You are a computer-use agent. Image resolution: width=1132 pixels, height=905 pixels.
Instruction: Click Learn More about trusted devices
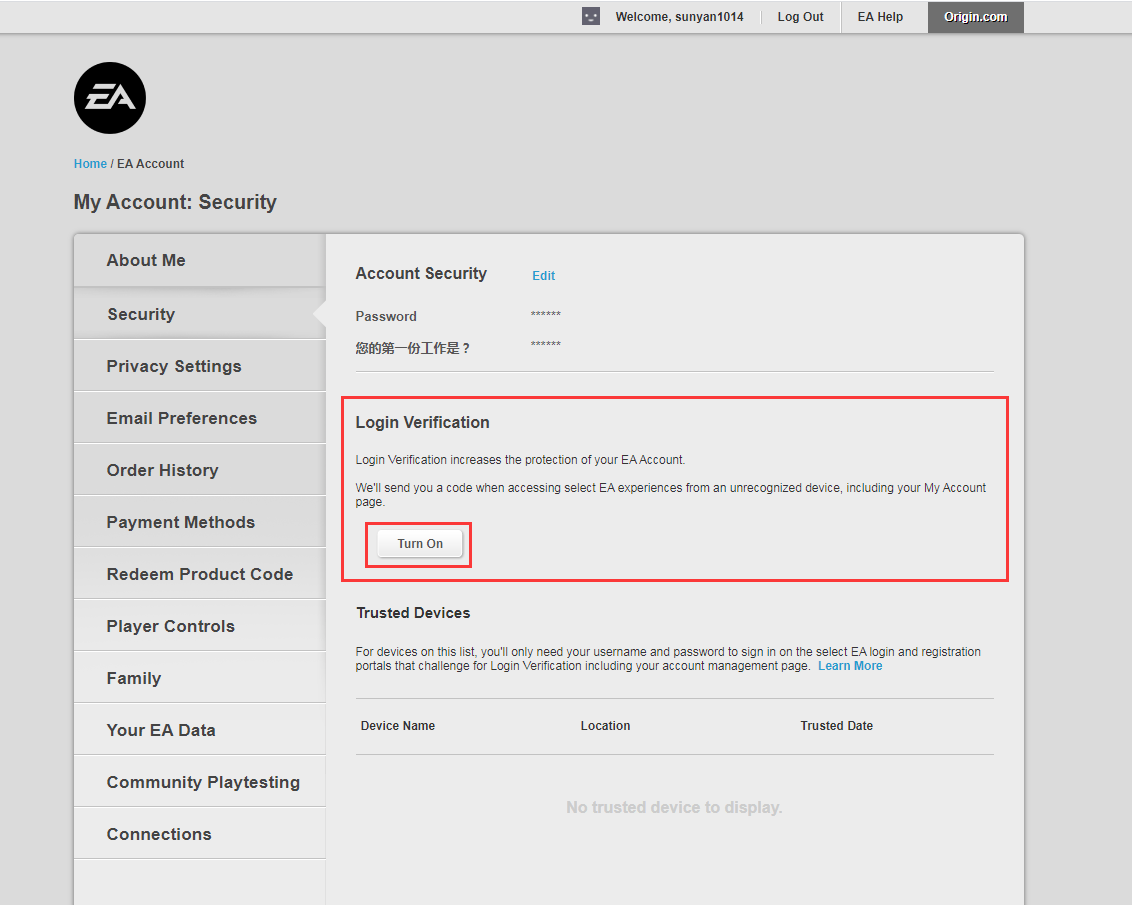[850, 666]
